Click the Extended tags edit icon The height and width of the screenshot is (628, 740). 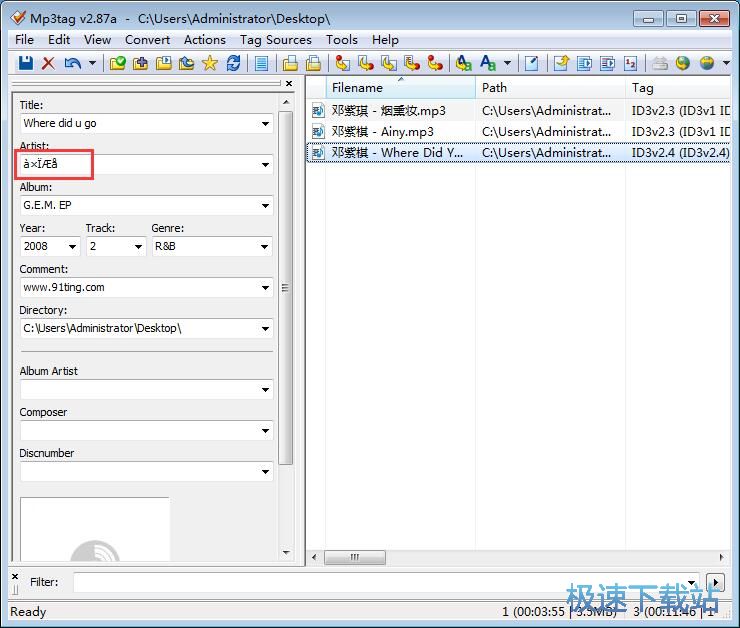531,63
